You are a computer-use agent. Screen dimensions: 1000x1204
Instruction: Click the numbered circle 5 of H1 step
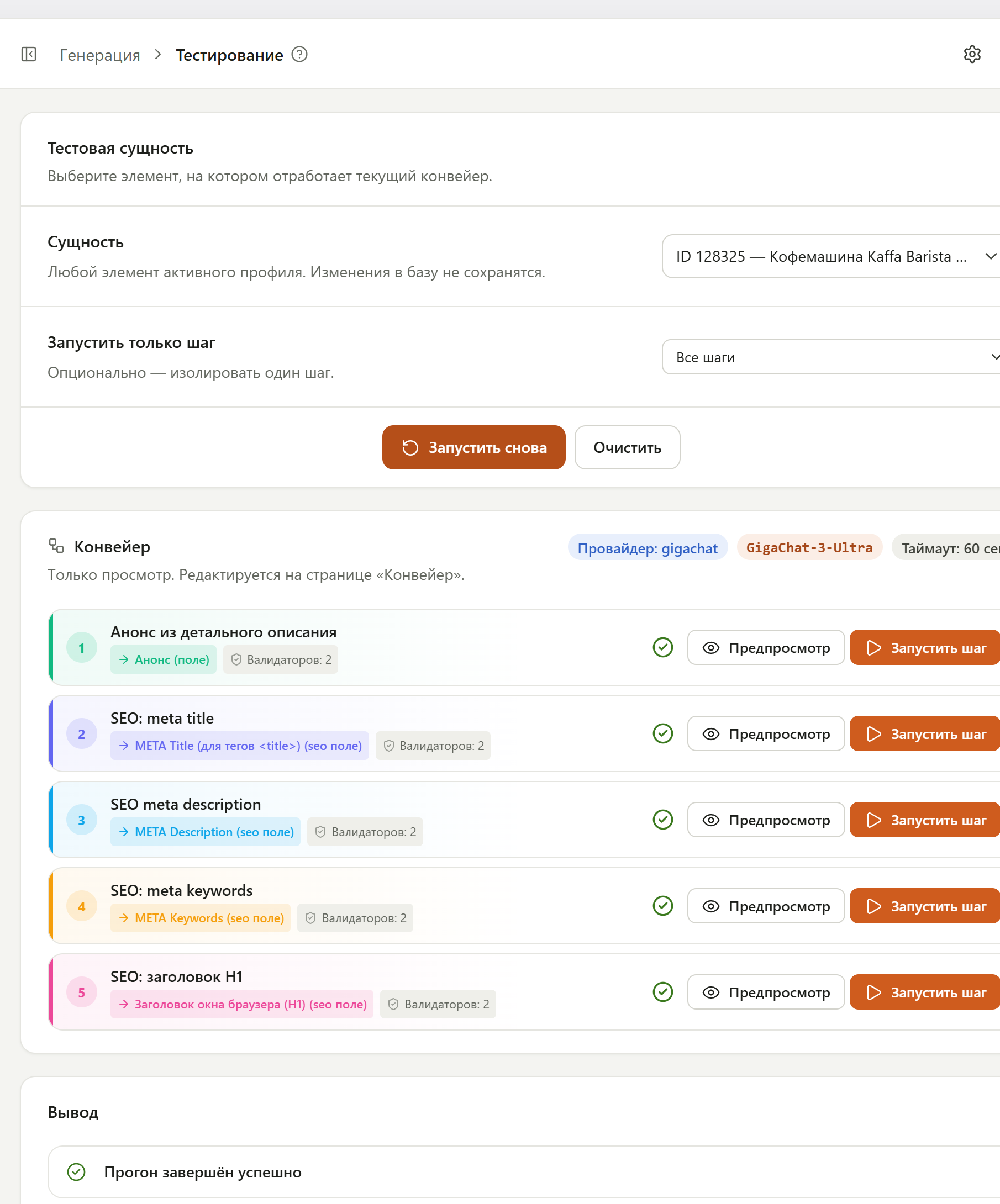[x=81, y=992]
